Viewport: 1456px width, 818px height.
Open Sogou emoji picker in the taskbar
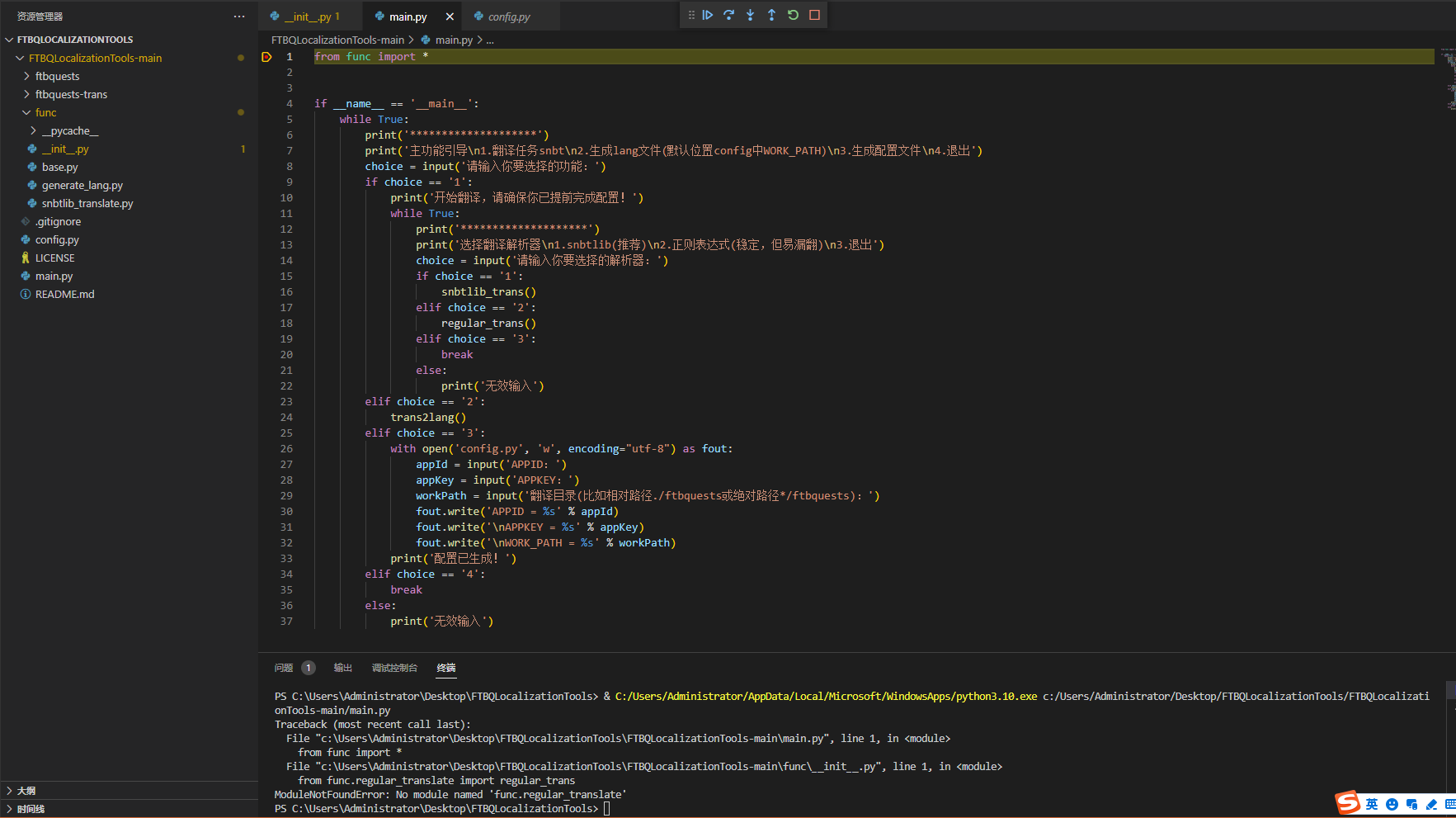pyautogui.click(x=1391, y=805)
